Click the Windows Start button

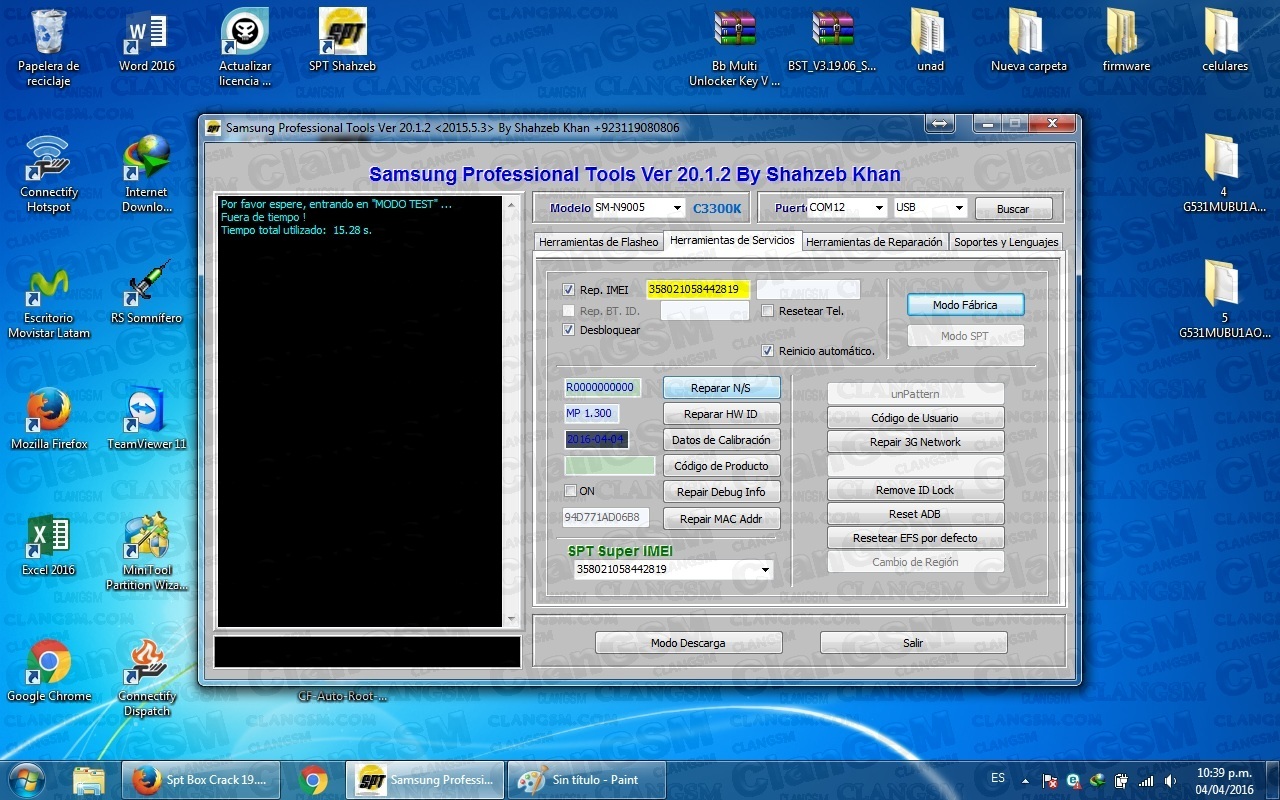[x=26, y=780]
